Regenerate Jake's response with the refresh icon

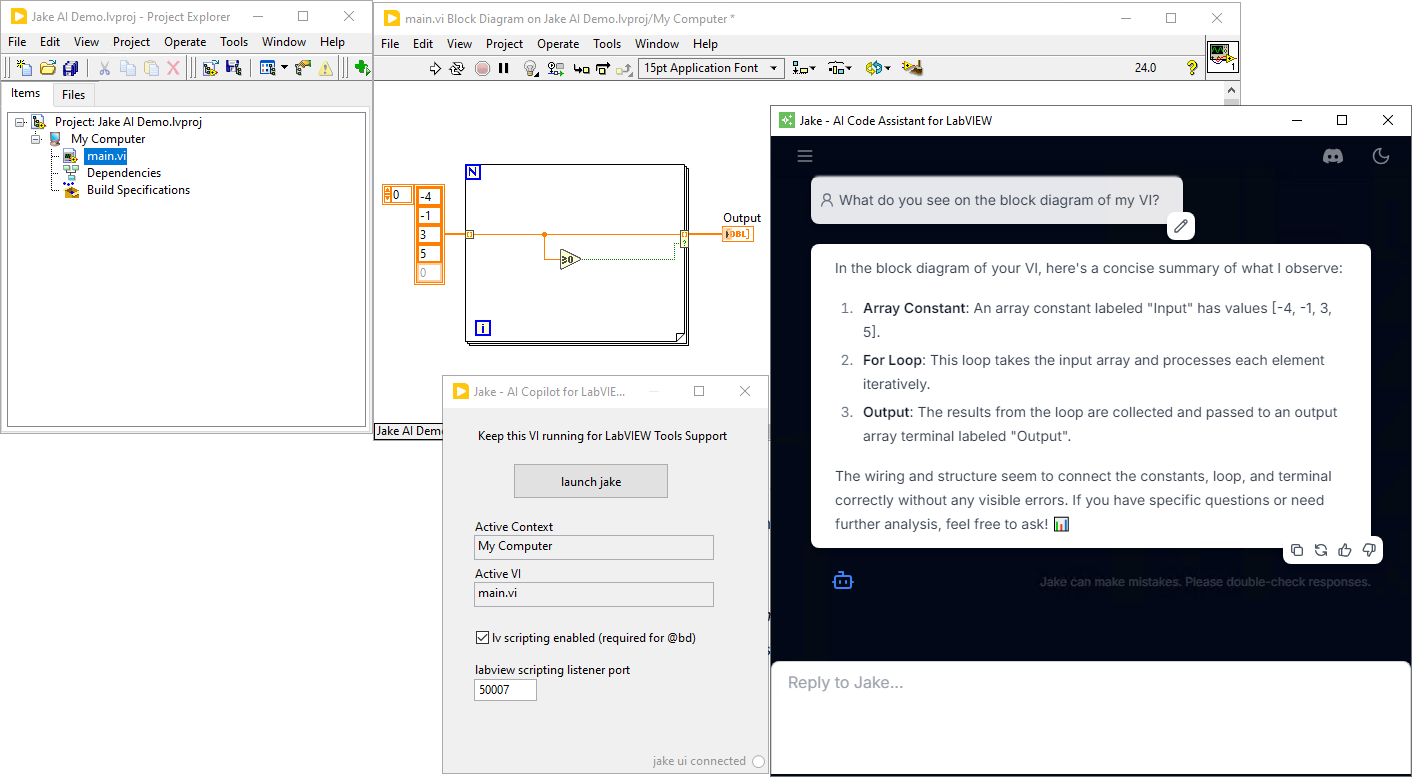(1321, 550)
